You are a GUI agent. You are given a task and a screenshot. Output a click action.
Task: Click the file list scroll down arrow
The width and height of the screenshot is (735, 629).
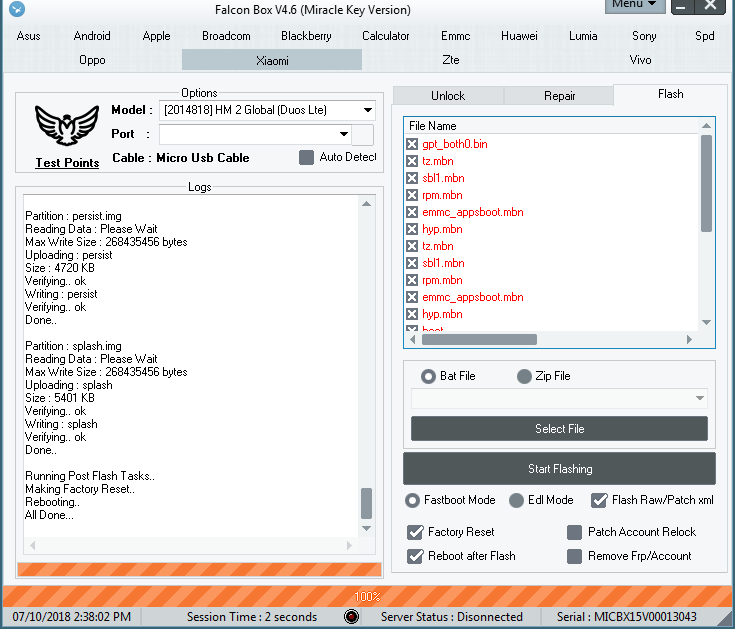pos(706,322)
